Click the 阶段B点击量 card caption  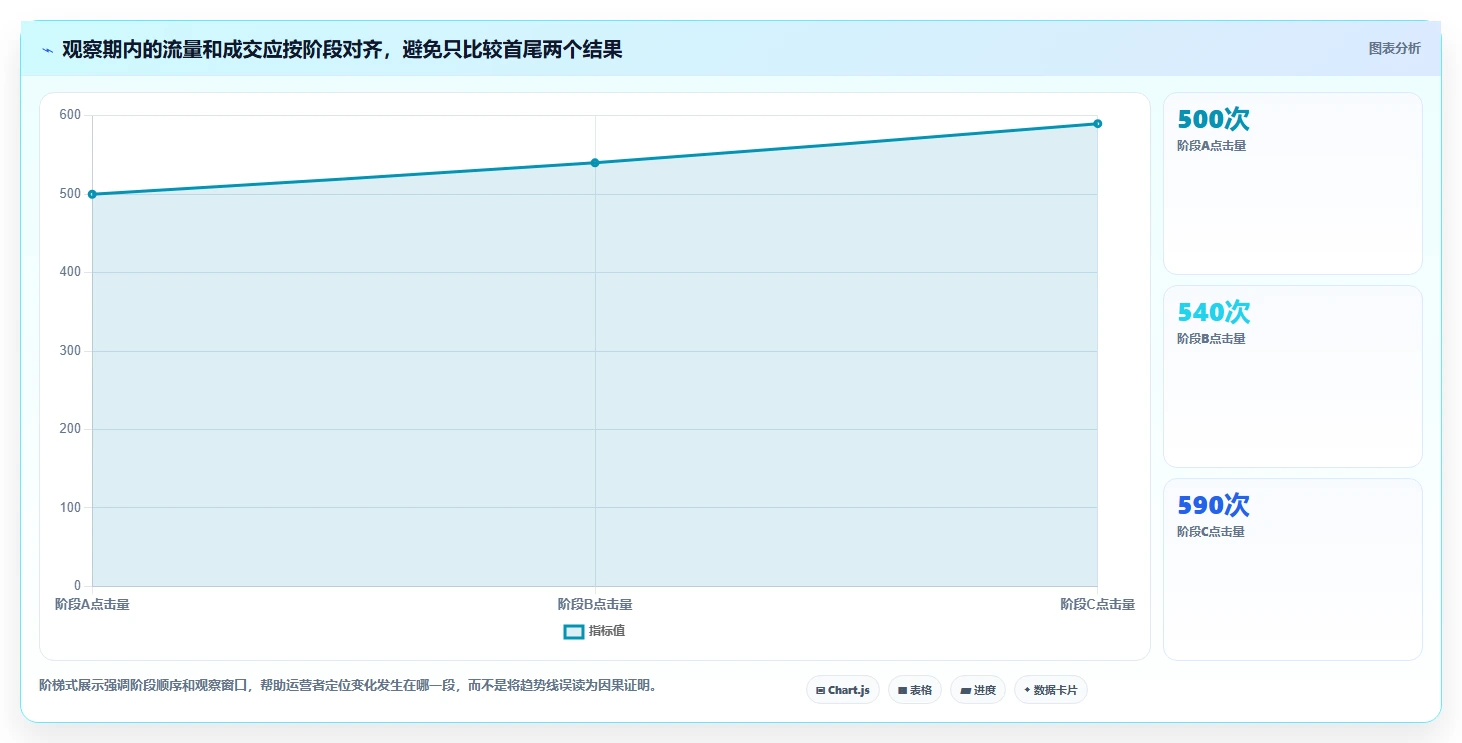pyautogui.click(x=1211, y=339)
